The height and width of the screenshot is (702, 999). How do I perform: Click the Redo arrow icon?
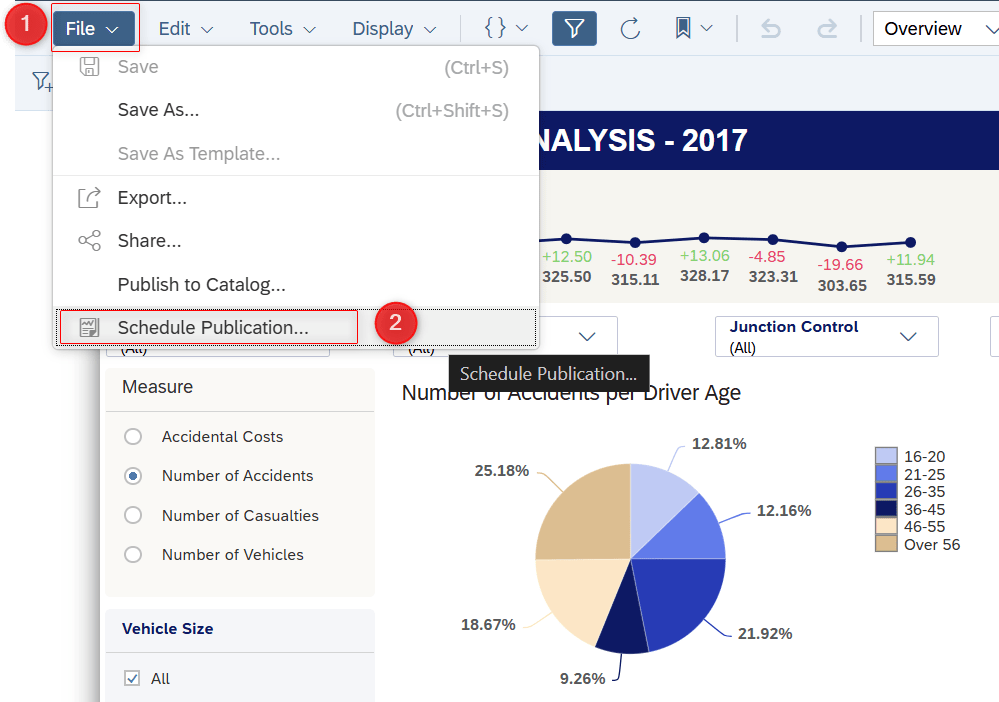tap(826, 29)
